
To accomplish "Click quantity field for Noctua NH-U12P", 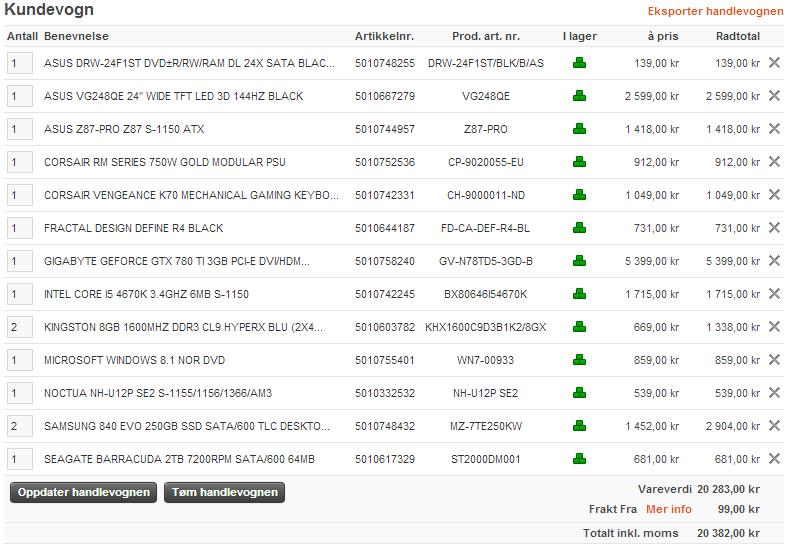I will (x=20, y=393).
